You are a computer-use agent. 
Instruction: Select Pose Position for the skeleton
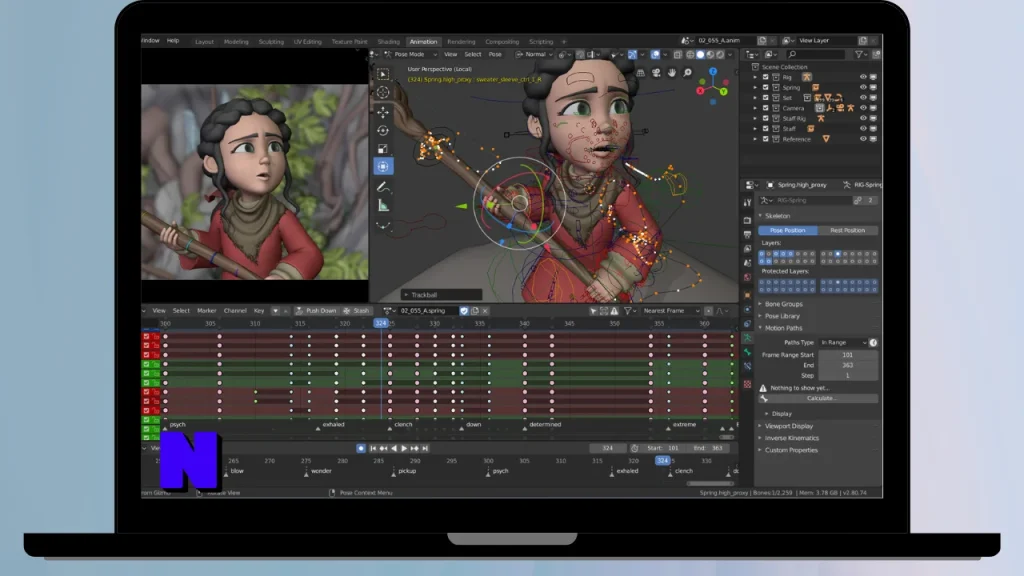click(788, 231)
